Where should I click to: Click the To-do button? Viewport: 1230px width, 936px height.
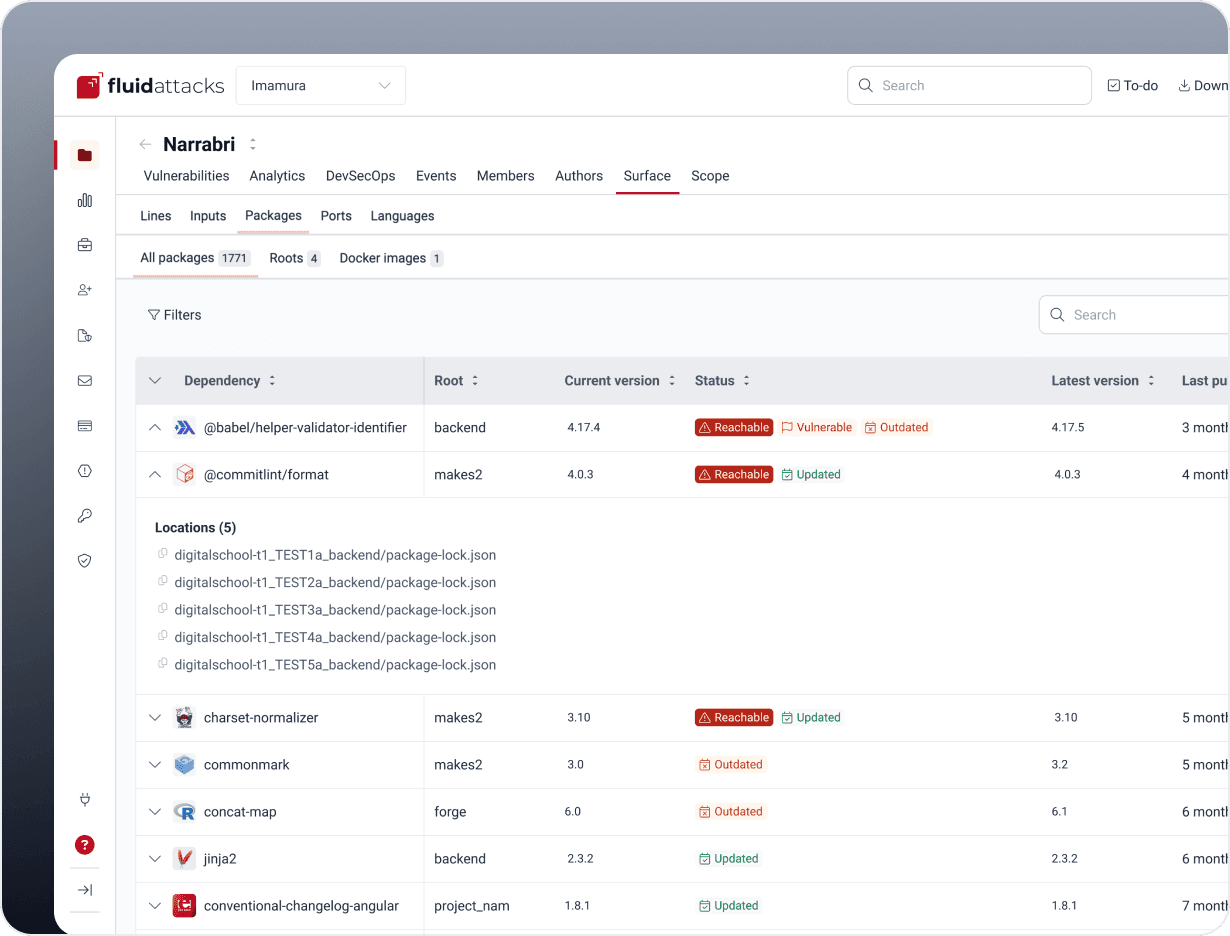click(x=1132, y=86)
